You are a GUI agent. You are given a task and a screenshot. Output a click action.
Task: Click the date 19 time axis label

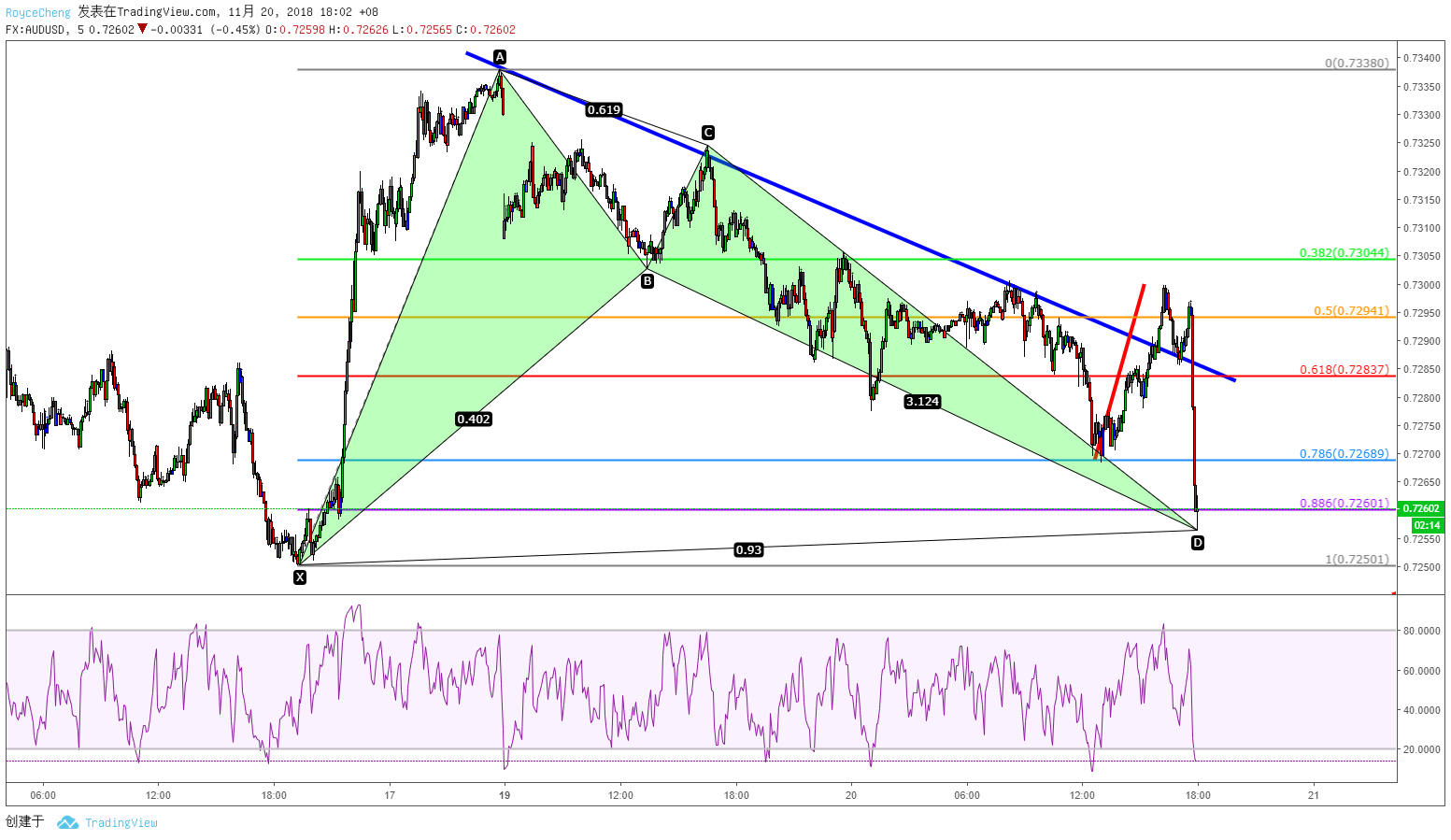coord(505,796)
